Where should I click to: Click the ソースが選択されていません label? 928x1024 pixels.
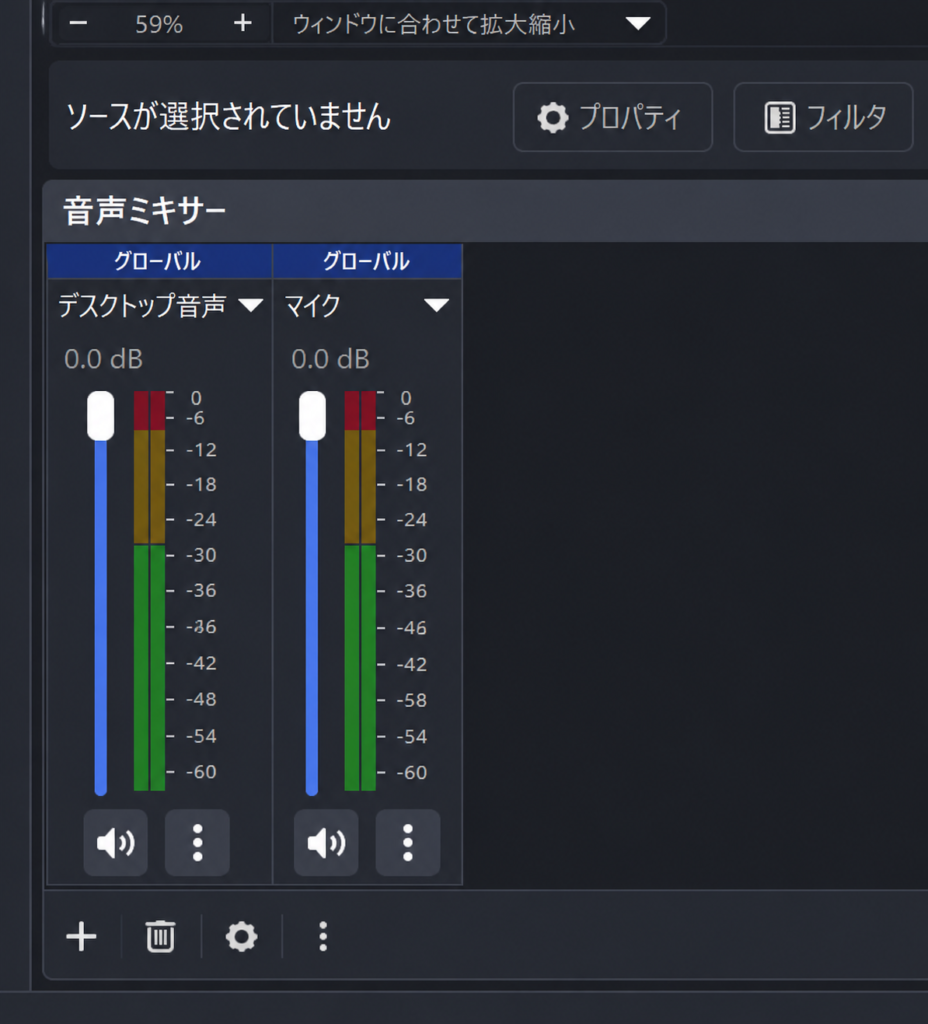(229, 118)
